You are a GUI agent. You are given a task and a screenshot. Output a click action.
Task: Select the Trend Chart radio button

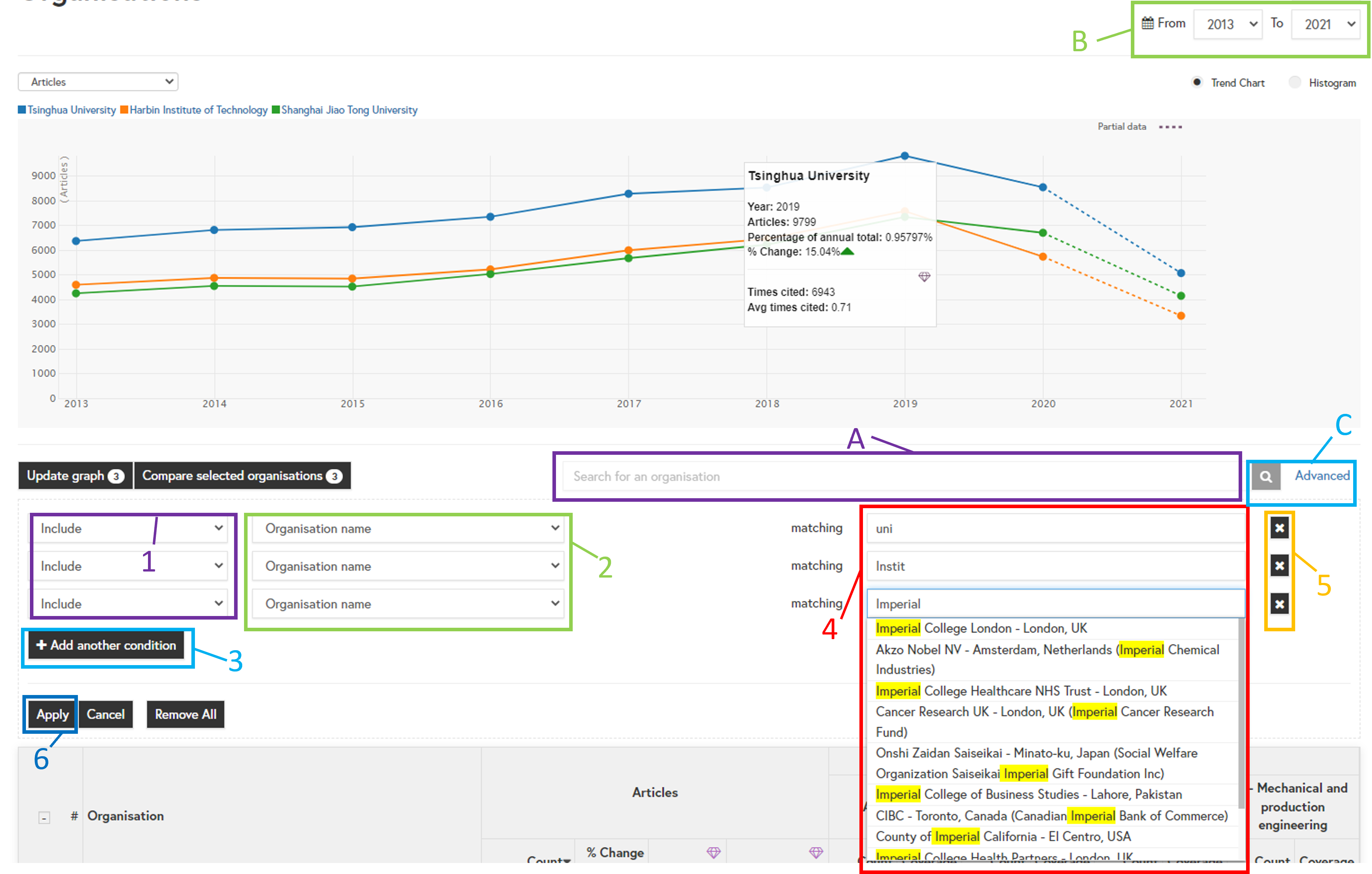coord(1197,82)
